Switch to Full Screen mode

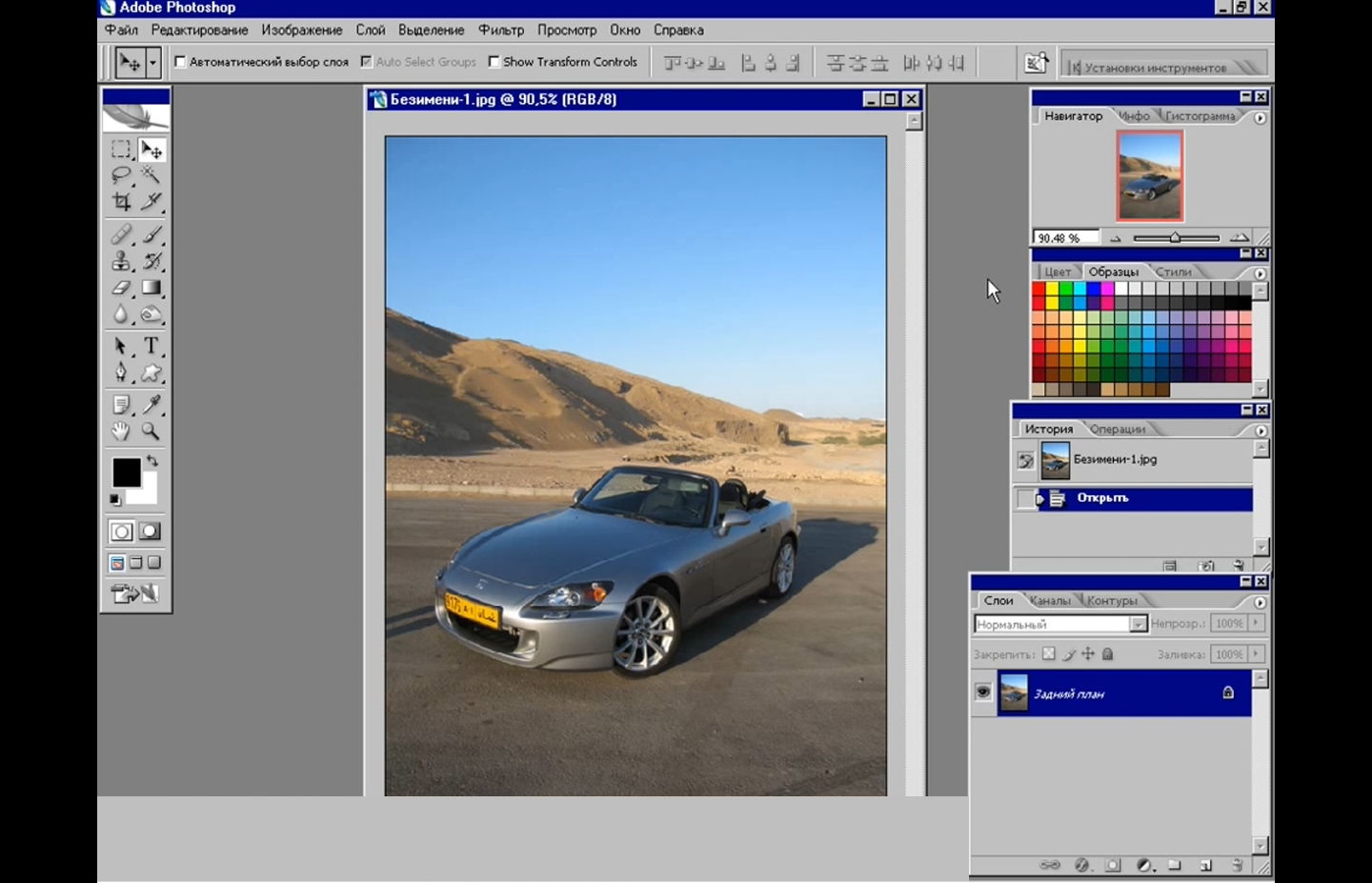(x=153, y=563)
